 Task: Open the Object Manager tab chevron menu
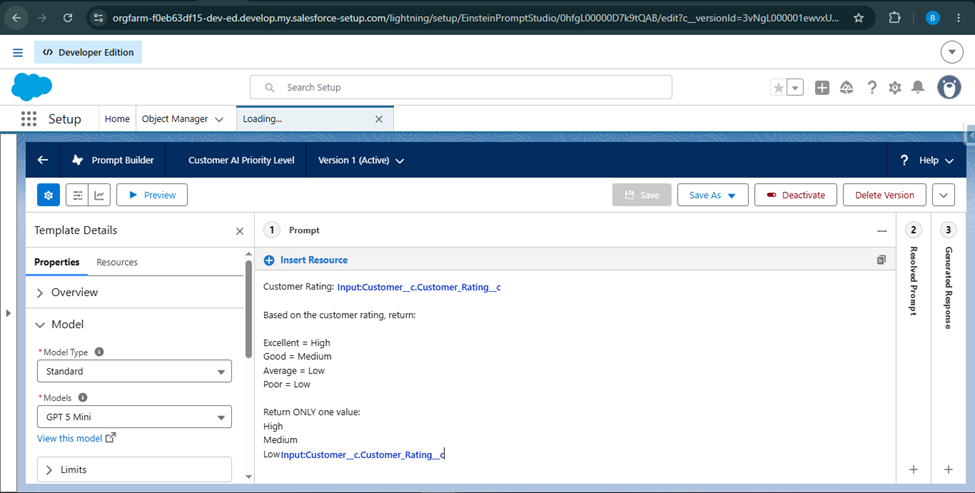(219, 119)
